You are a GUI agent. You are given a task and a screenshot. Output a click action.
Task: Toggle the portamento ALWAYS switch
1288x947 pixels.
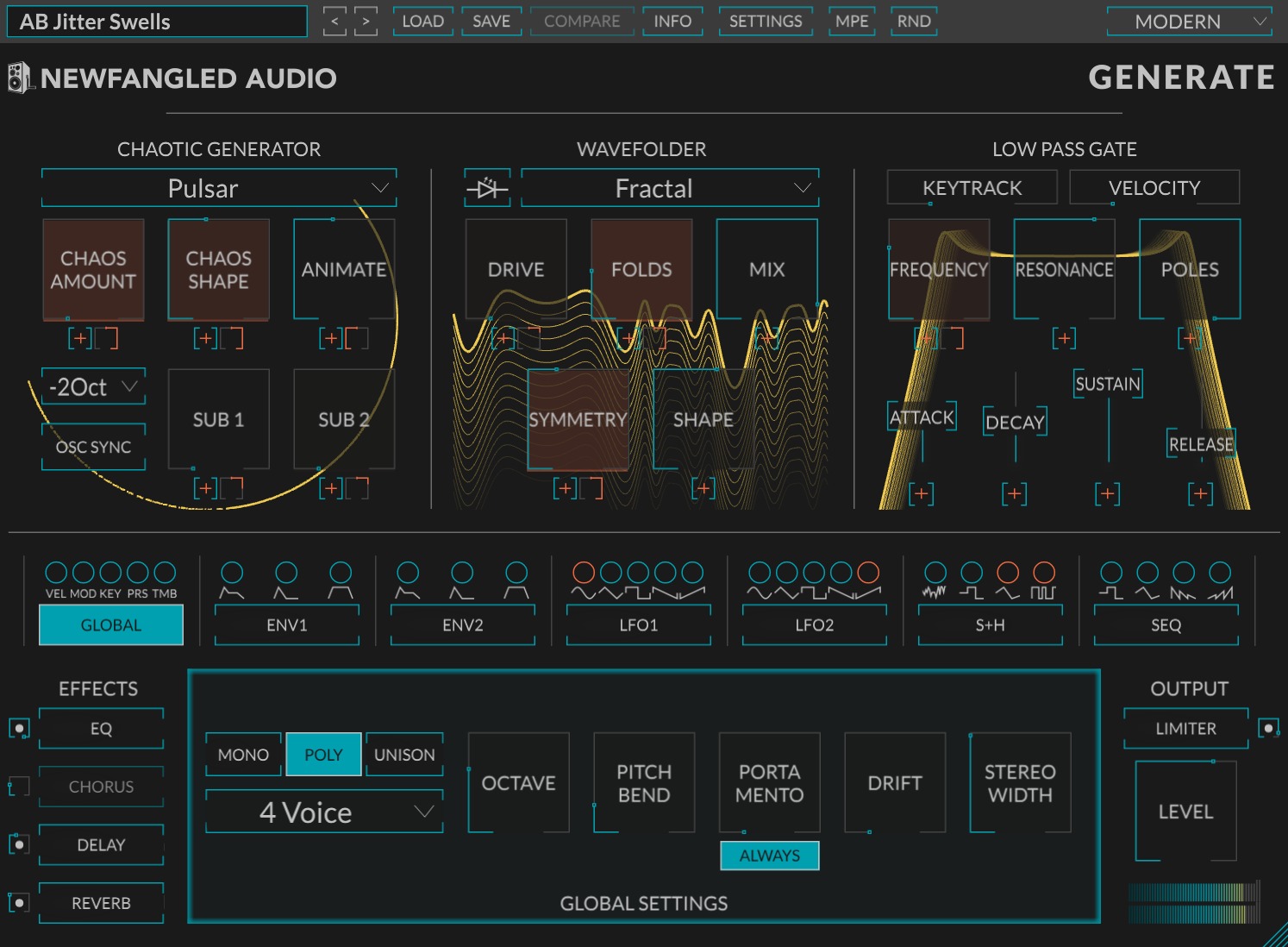tap(770, 856)
